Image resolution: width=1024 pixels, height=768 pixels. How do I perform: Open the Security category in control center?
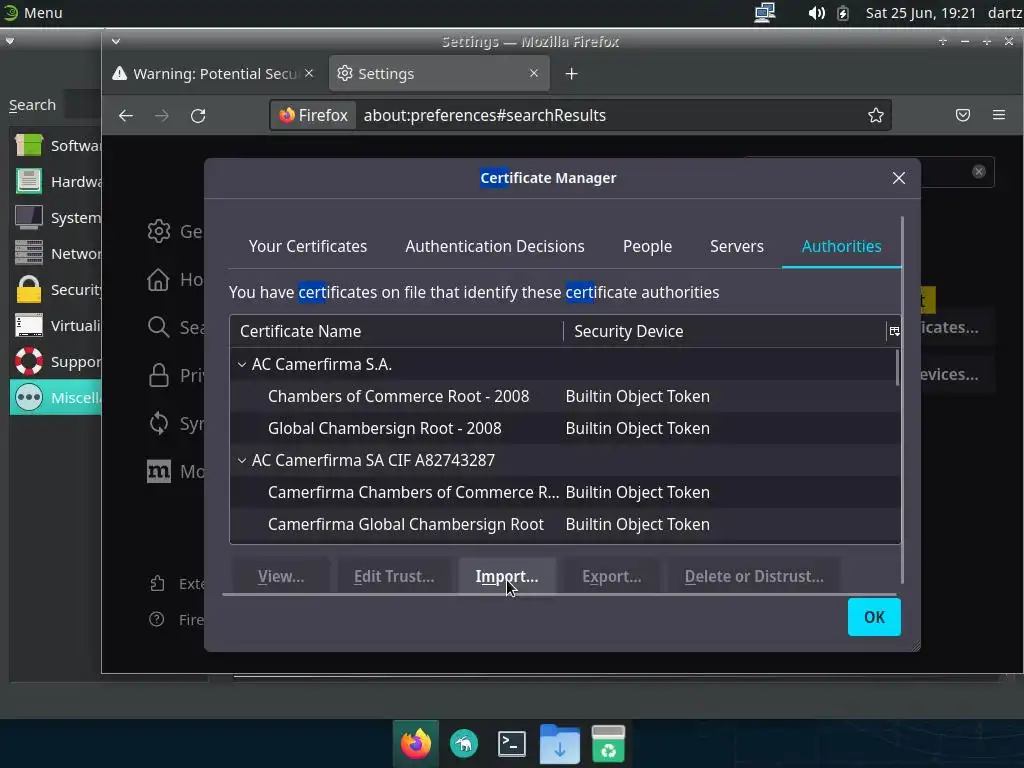pos(56,289)
